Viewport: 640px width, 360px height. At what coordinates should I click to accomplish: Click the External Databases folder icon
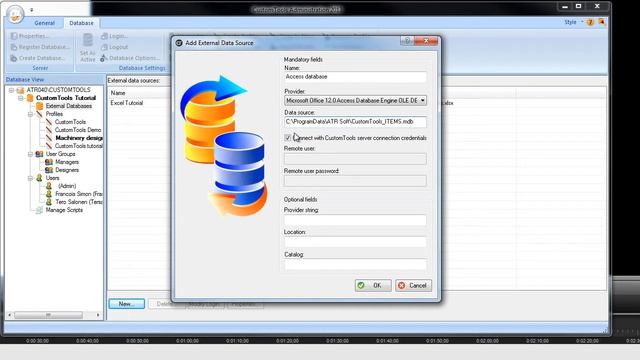point(40,106)
